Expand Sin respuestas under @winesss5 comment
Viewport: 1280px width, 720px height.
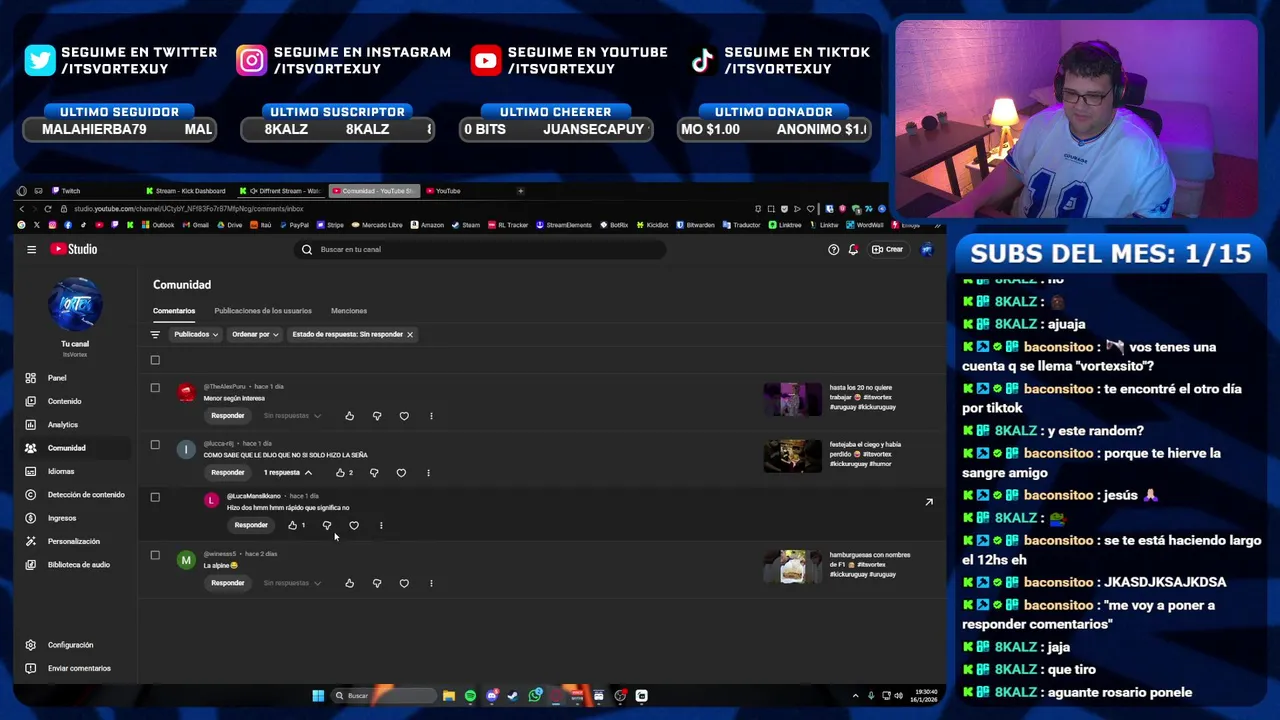point(292,583)
